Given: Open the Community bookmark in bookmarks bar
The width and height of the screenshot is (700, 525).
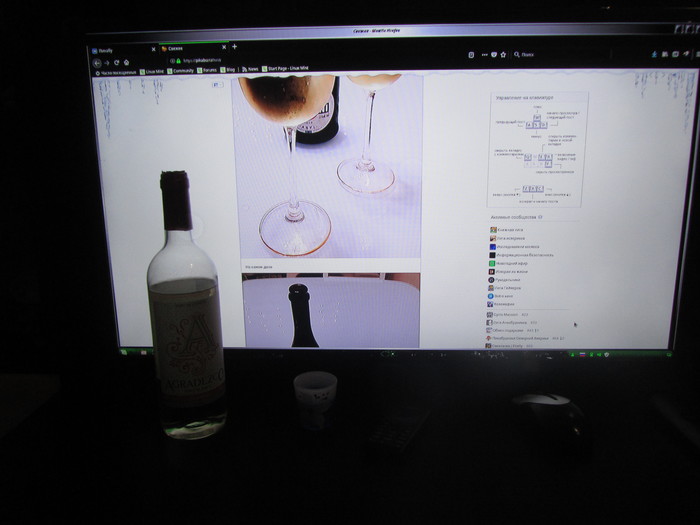Looking at the screenshot, I should 182,71.
